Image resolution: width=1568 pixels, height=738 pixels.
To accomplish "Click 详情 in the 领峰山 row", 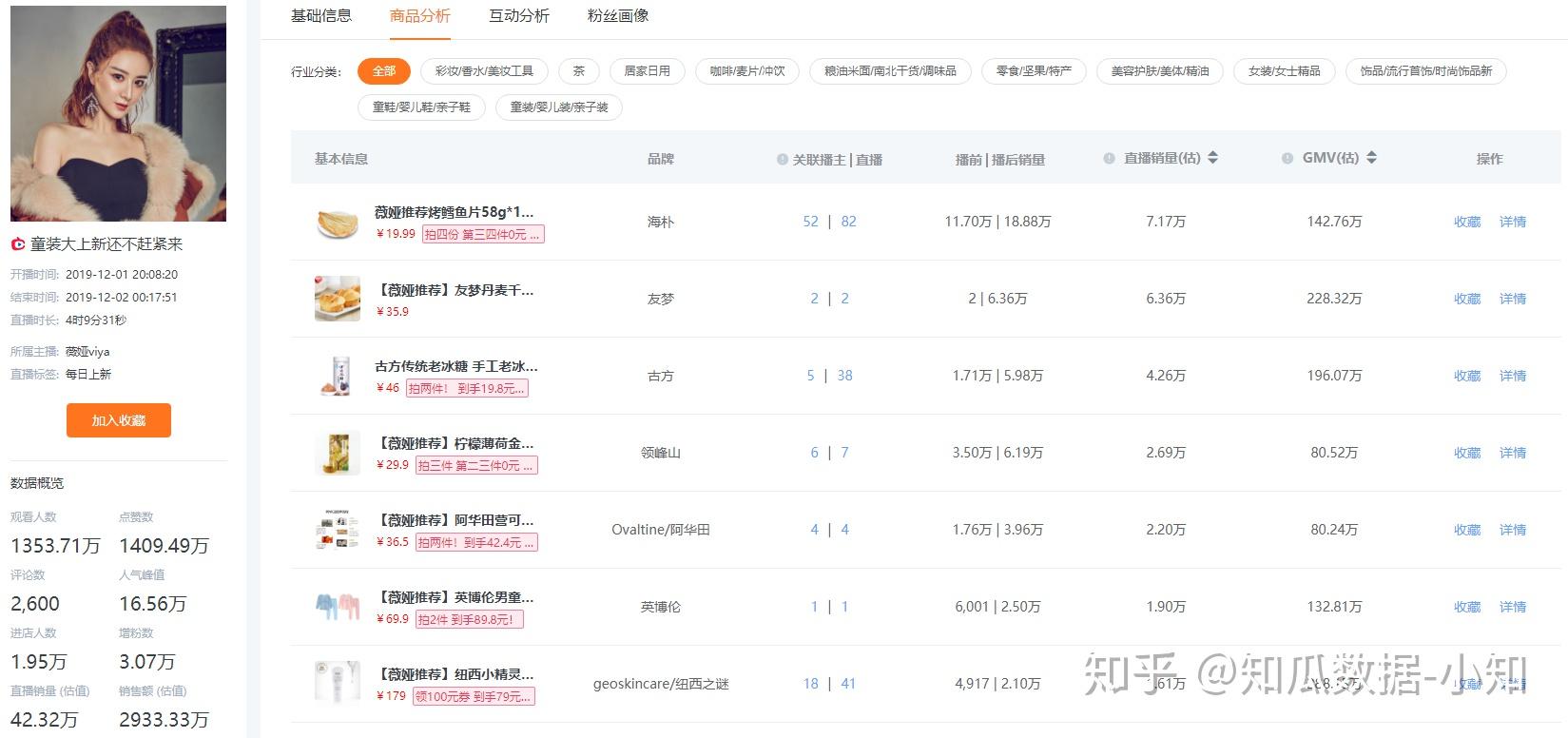I will (x=1513, y=453).
